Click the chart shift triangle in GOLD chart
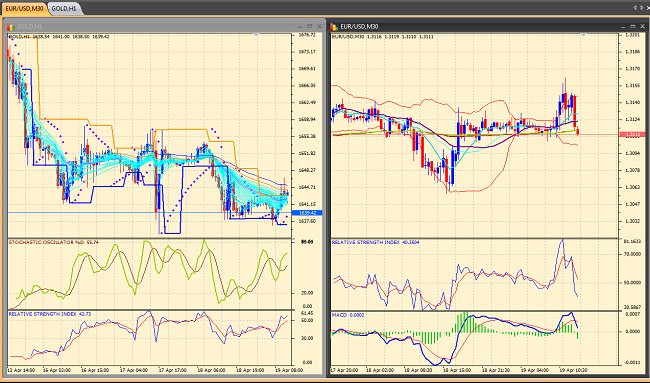This screenshot has width=650, height=383. tap(256, 35)
